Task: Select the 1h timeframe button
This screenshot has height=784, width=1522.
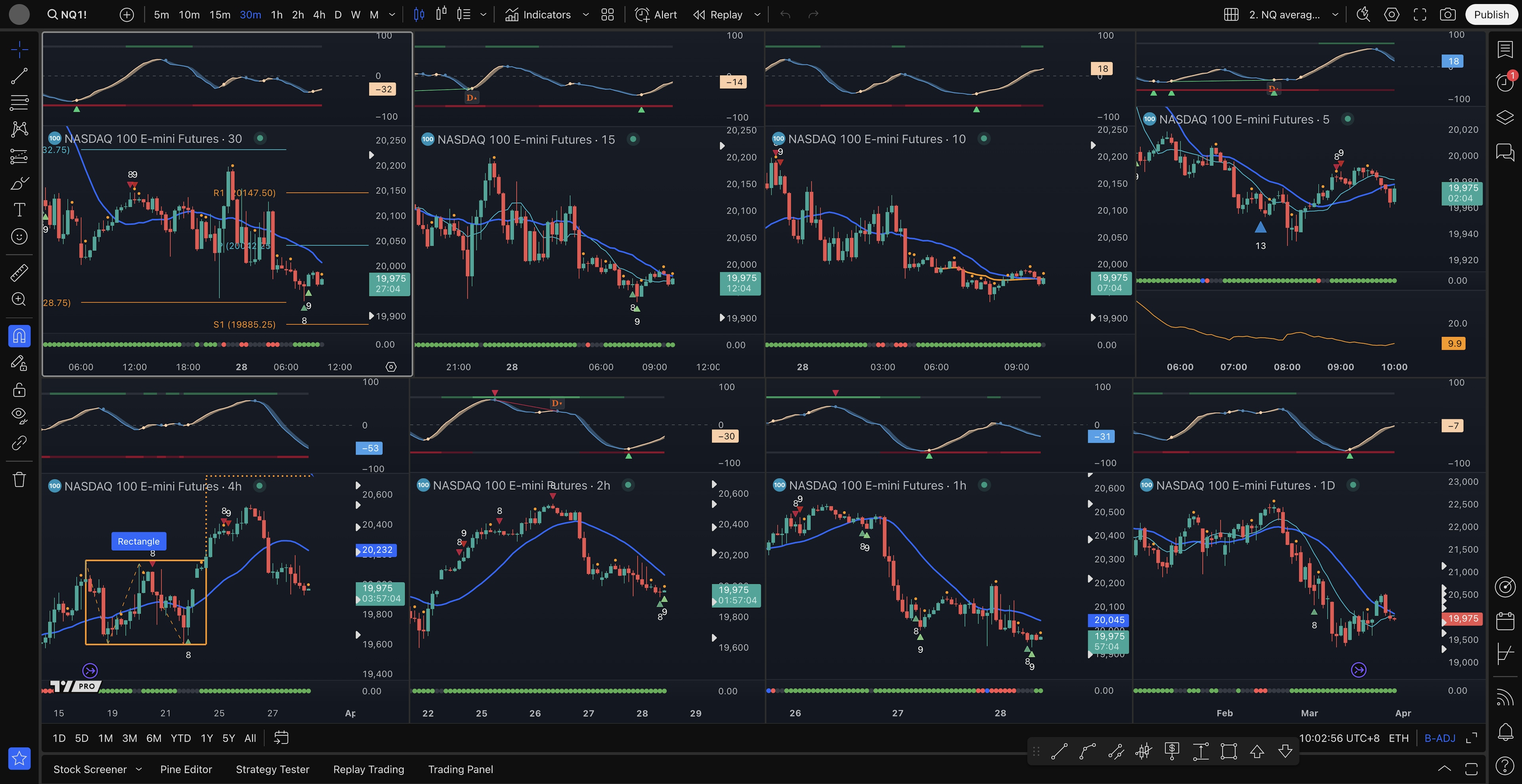Action: click(x=277, y=15)
